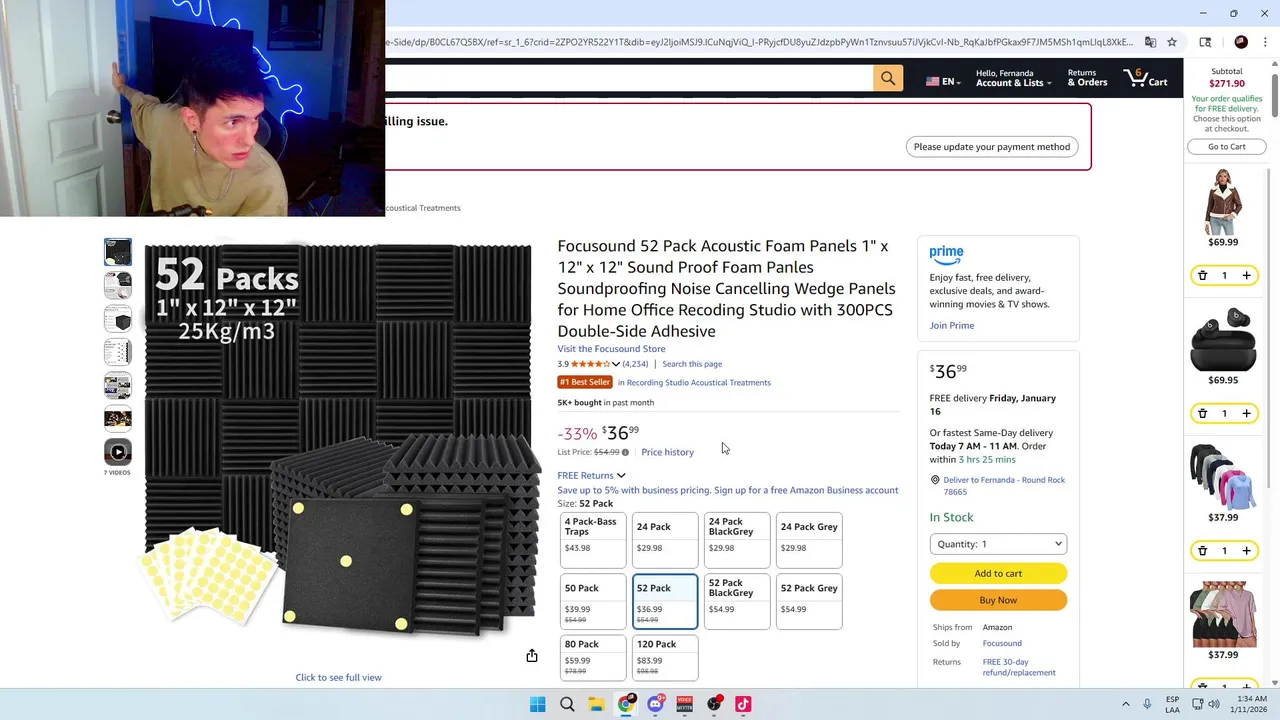The width and height of the screenshot is (1280, 720).
Task: Open the EN language selector
Action: pyautogui.click(x=943, y=81)
